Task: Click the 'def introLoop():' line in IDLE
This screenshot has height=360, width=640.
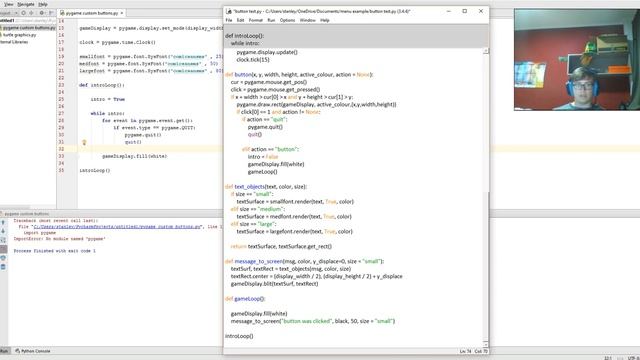Action: (244, 36)
